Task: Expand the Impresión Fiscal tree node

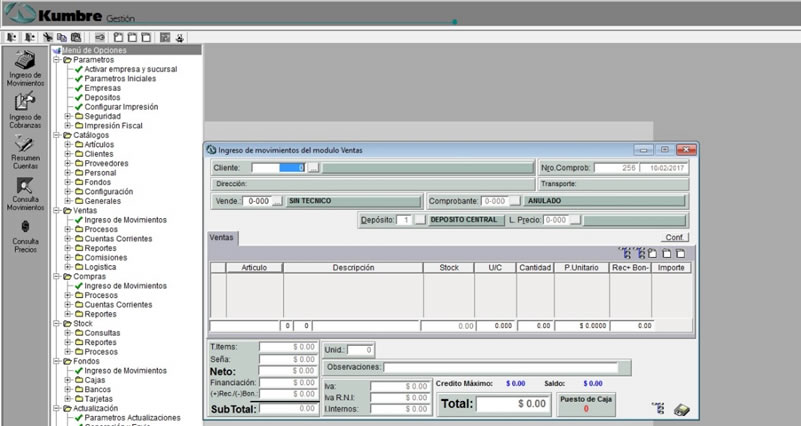Action: (x=68, y=125)
